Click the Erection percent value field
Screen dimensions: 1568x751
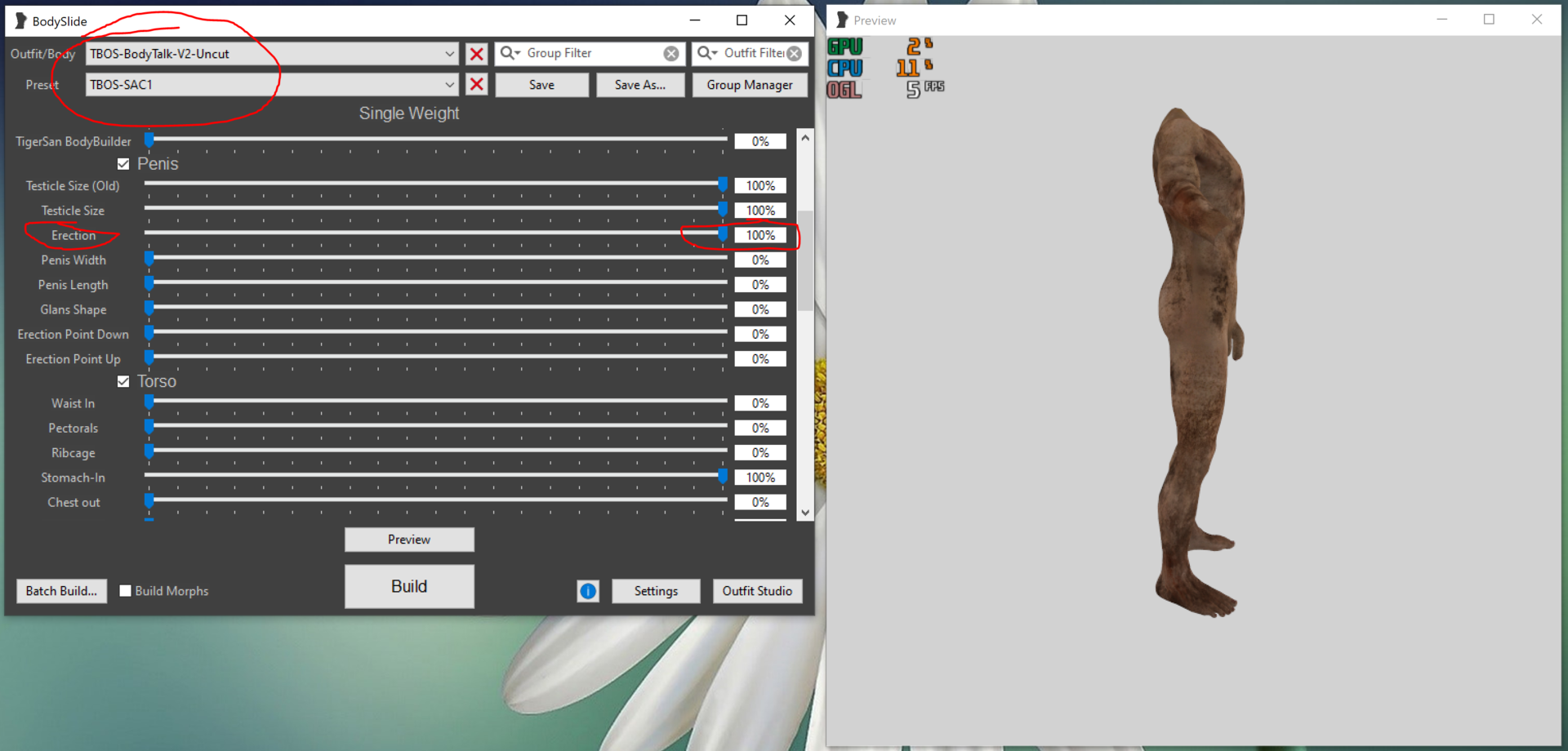click(760, 235)
